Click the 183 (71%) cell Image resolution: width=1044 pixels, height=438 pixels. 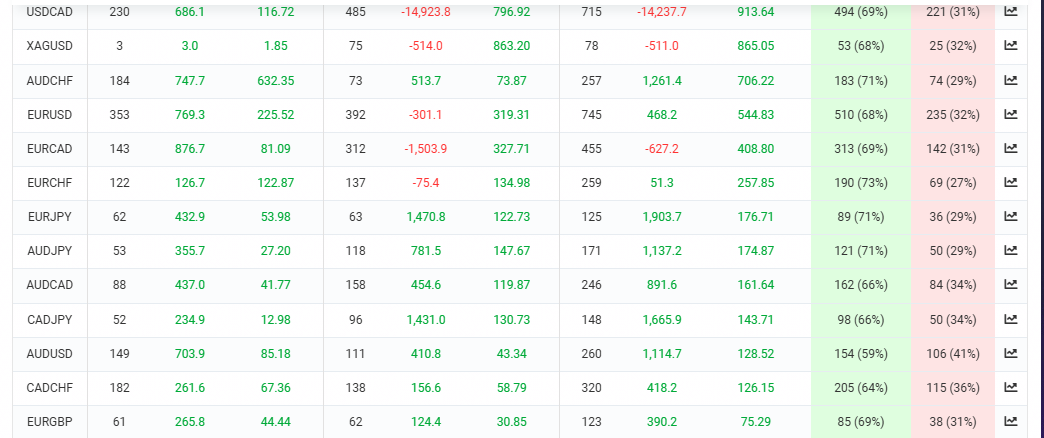click(x=861, y=81)
